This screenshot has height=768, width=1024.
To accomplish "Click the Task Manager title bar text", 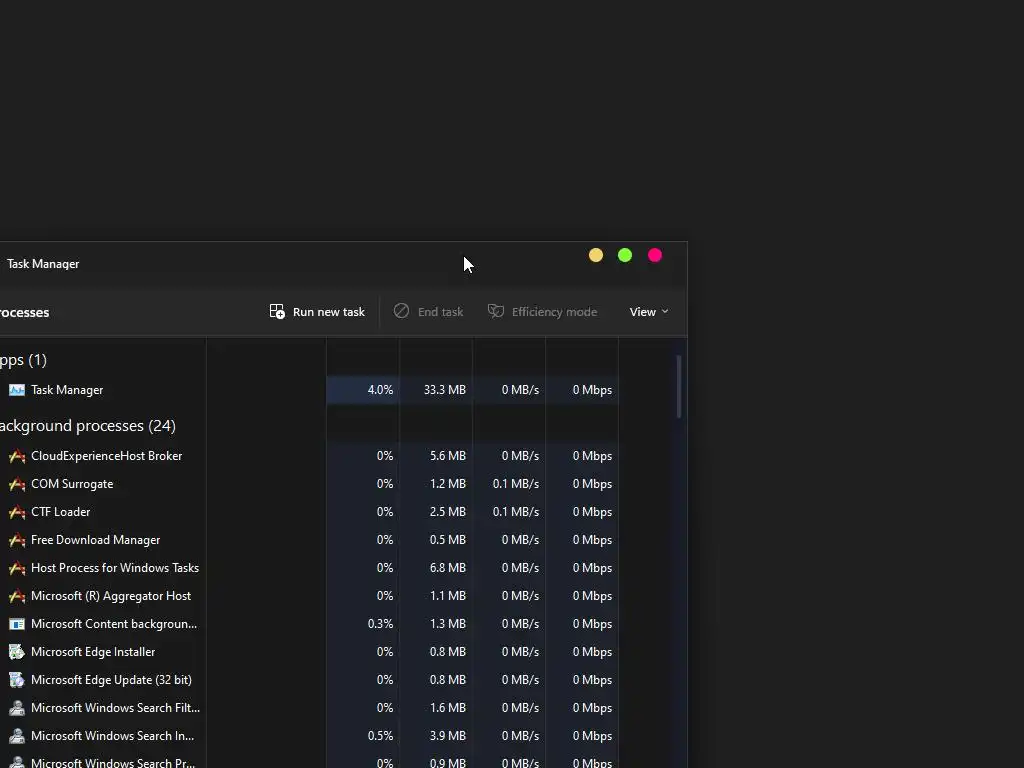I will coord(43,264).
